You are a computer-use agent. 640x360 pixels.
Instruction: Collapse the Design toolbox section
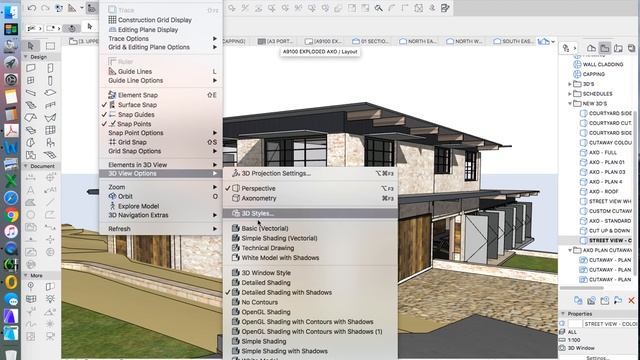click(x=26, y=57)
